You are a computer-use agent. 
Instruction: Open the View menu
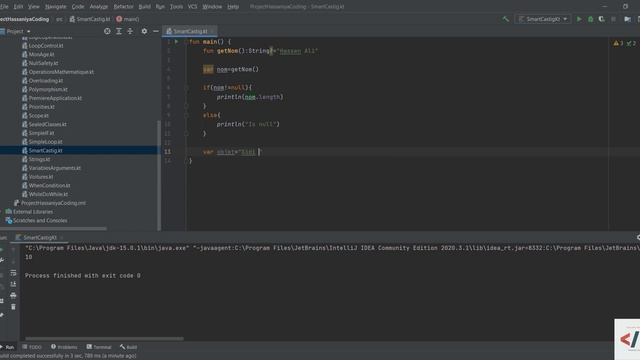click(34, 7)
